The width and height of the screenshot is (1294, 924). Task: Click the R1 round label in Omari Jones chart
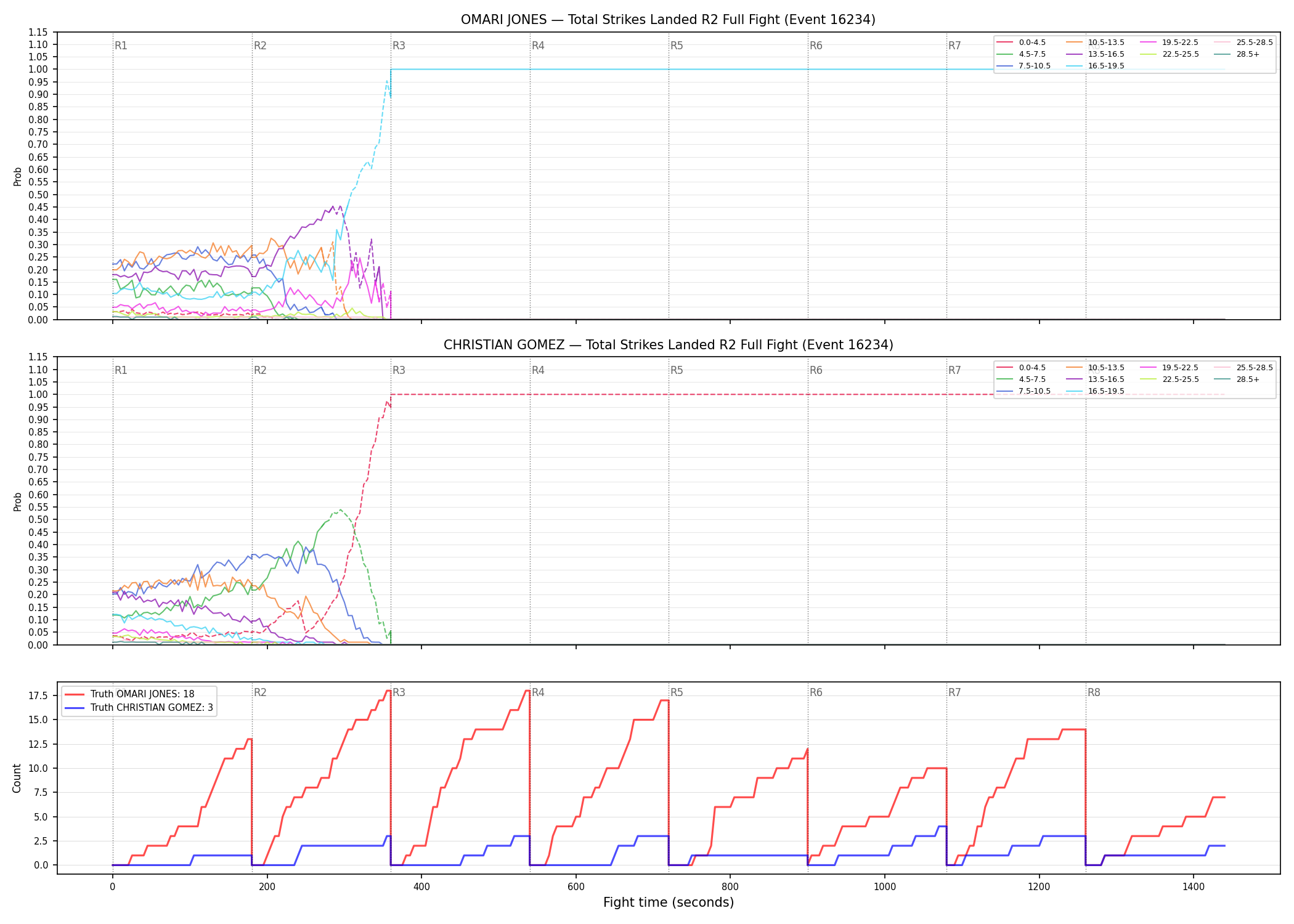(121, 46)
